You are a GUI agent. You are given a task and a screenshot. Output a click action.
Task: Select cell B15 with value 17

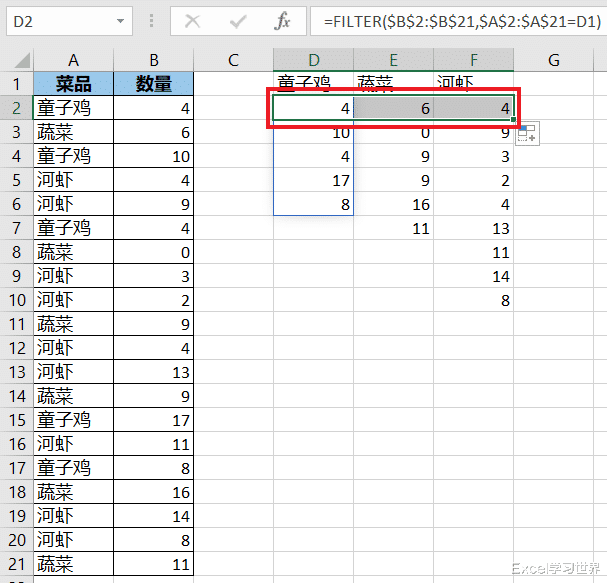click(x=154, y=420)
